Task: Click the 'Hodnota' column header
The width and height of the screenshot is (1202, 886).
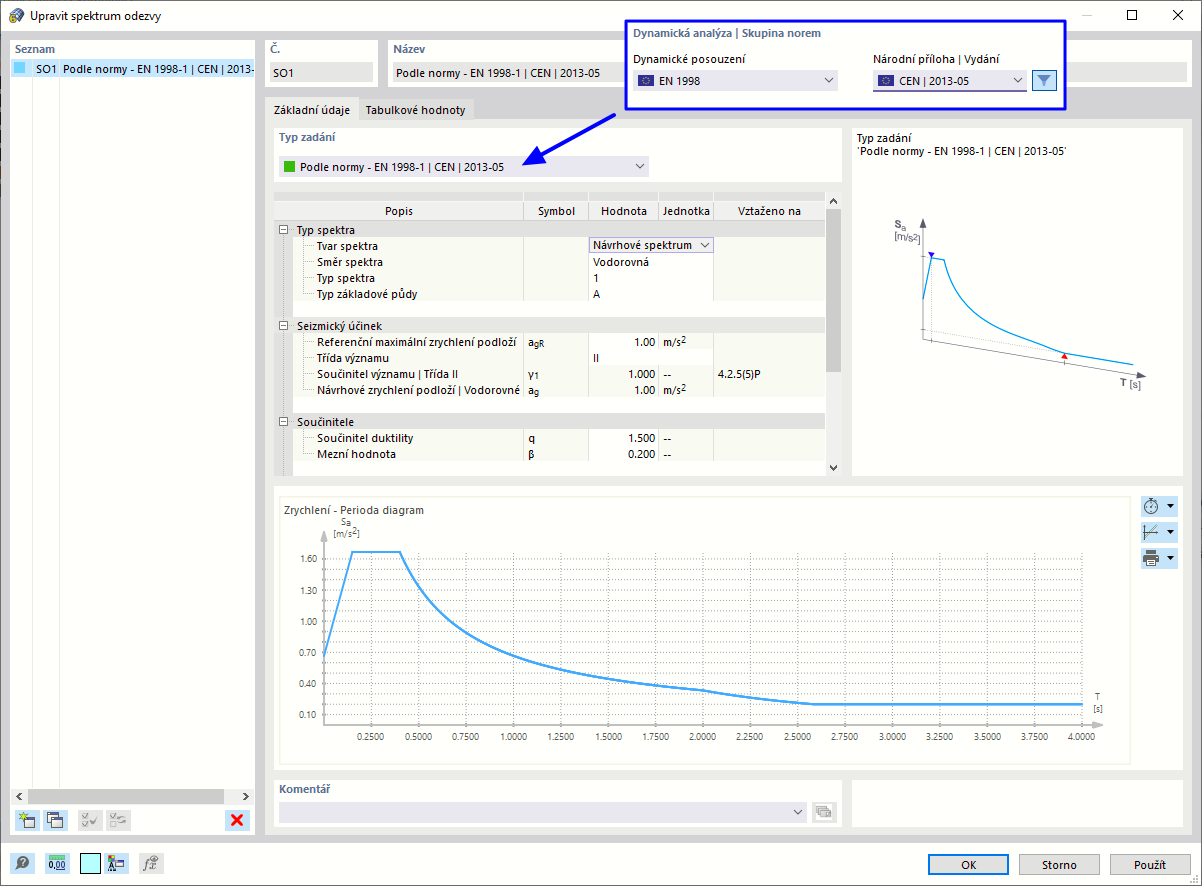Action: [625, 211]
